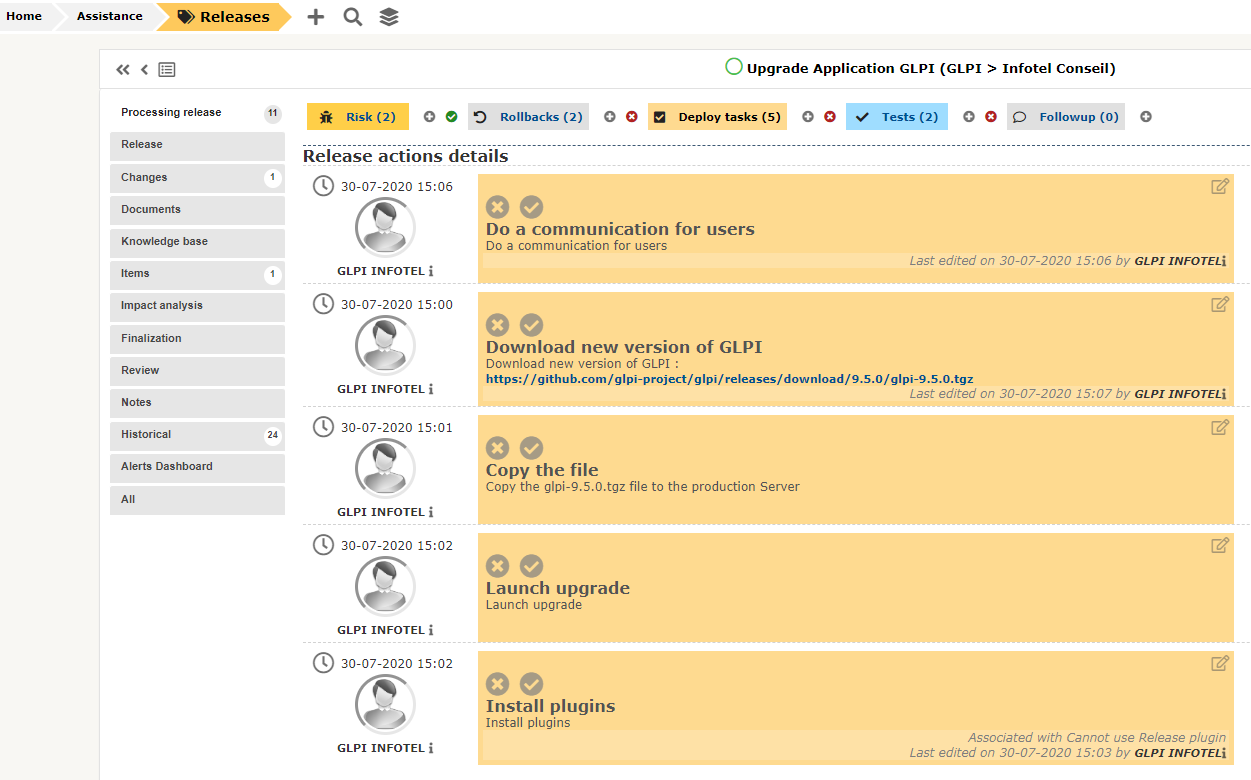Show user info icon under 15:02 Install plugins avatar
Screen dimensions: 1251x780
click(431, 748)
